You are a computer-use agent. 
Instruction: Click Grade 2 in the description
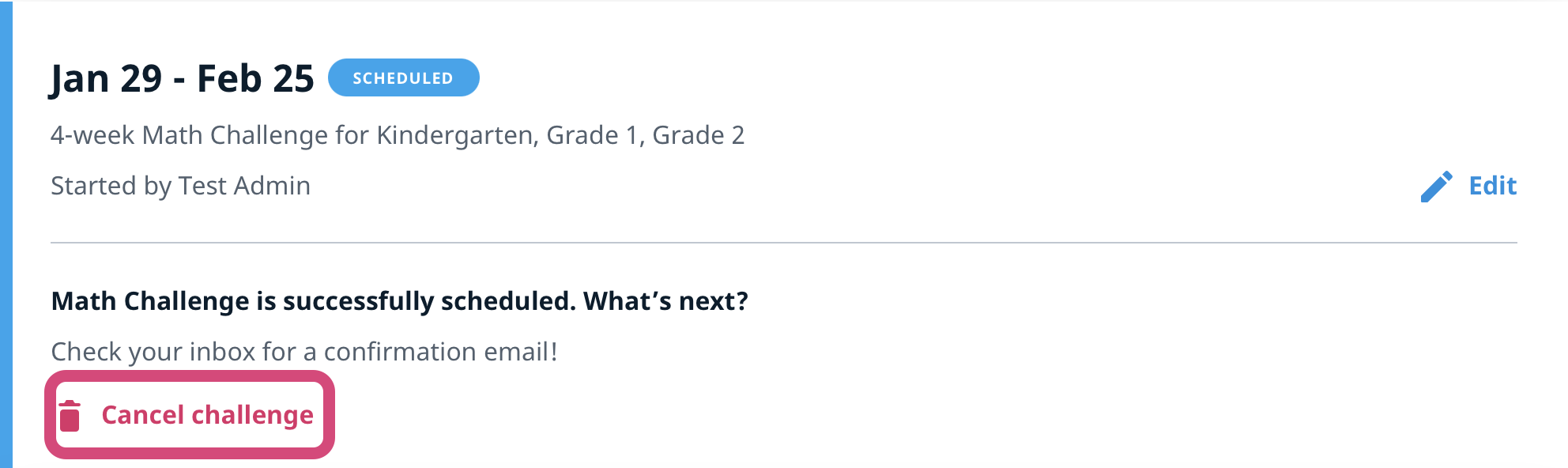coord(698,136)
